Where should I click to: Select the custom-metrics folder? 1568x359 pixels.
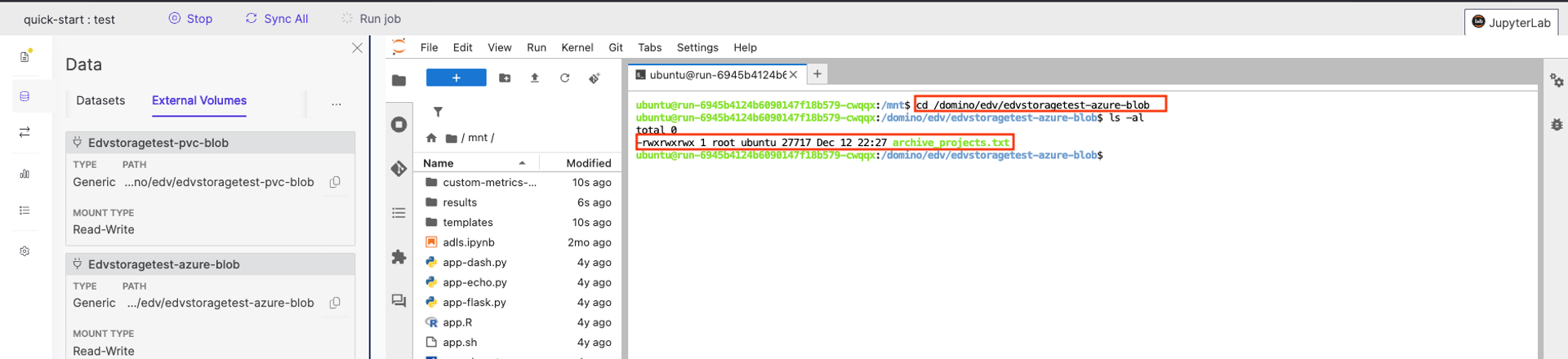[518, 183]
